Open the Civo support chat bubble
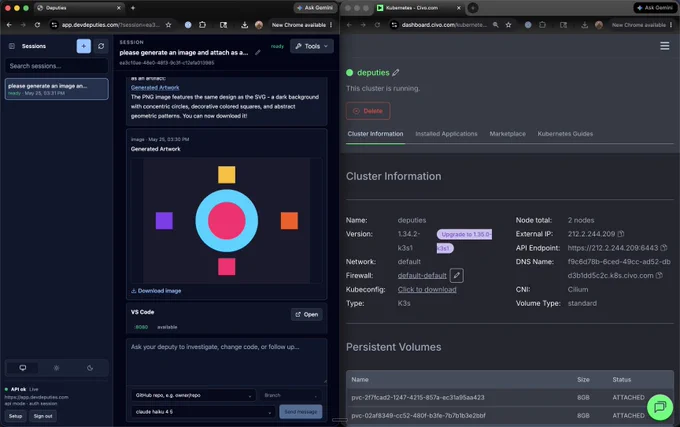 [x=660, y=407]
